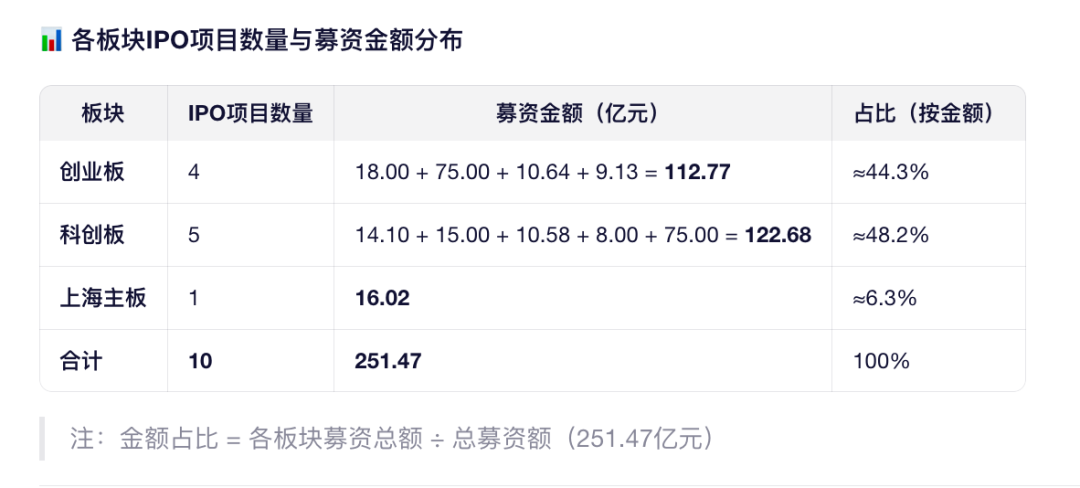The image size is (1080, 488).
Task: Click the 注：金额占比 footnote text
Action: point(390,438)
